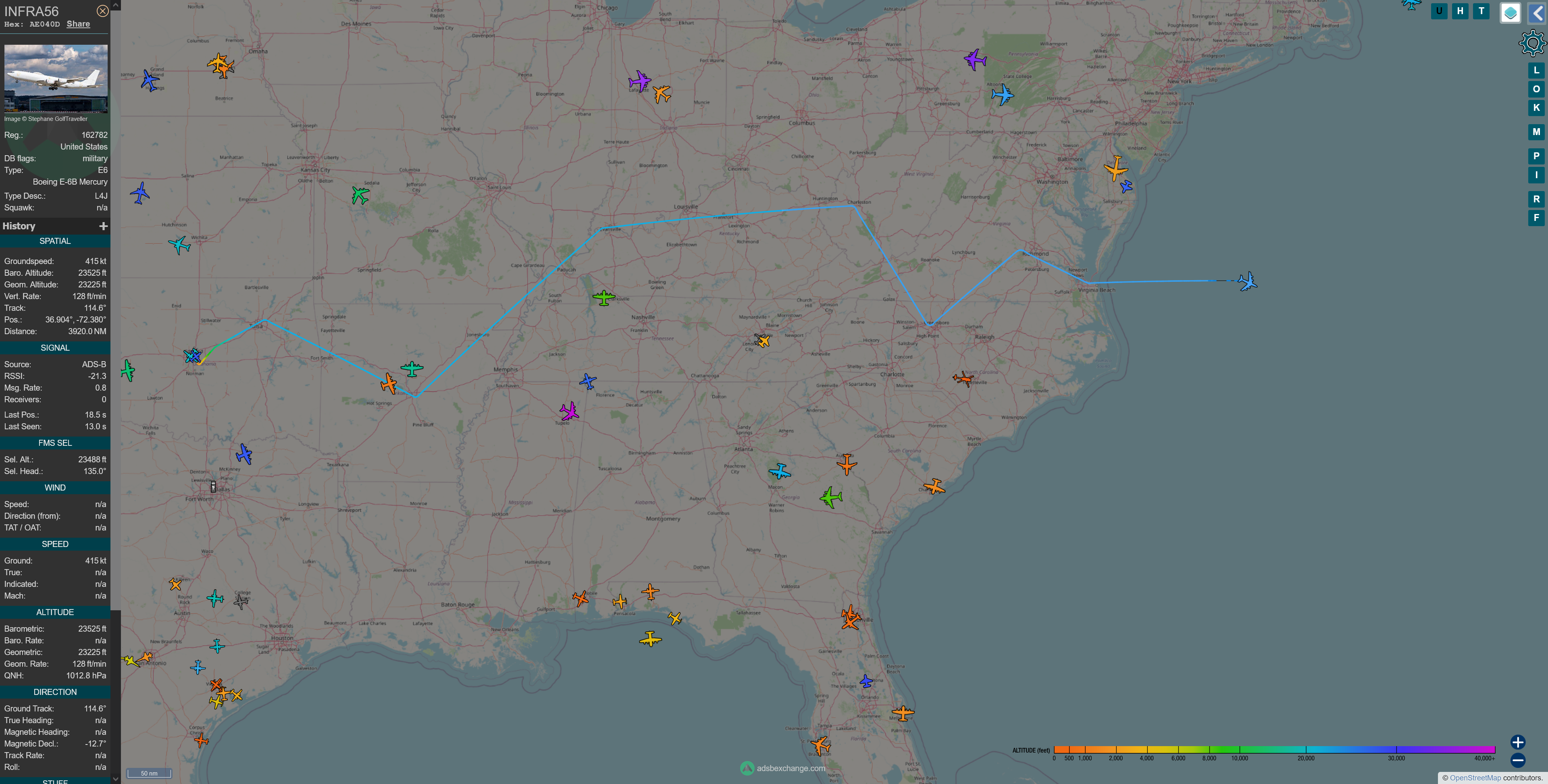The width and height of the screenshot is (1548, 784).
Task: Toggle the L map option
Action: (x=1536, y=70)
